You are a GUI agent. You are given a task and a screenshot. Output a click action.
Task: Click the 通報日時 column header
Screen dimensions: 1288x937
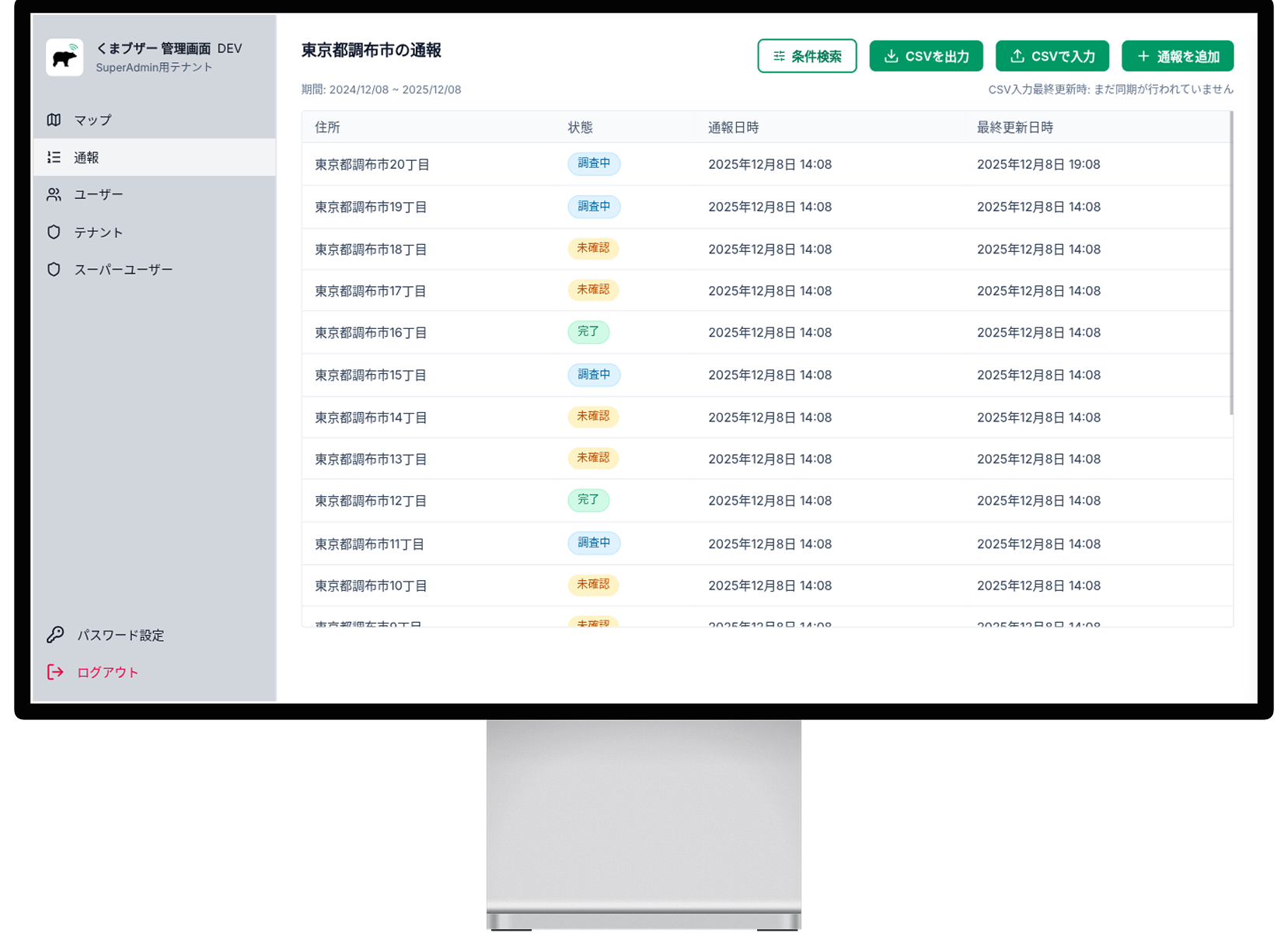tap(733, 128)
